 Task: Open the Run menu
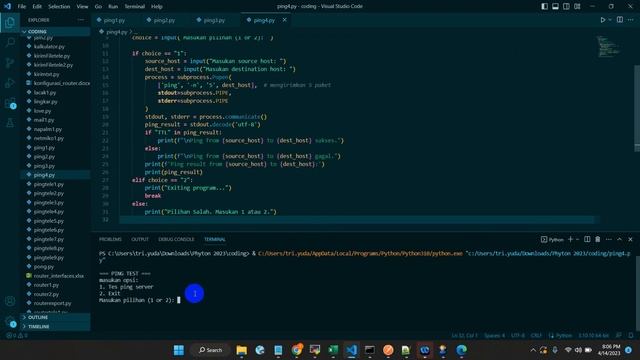pyautogui.click(x=113, y=6)
